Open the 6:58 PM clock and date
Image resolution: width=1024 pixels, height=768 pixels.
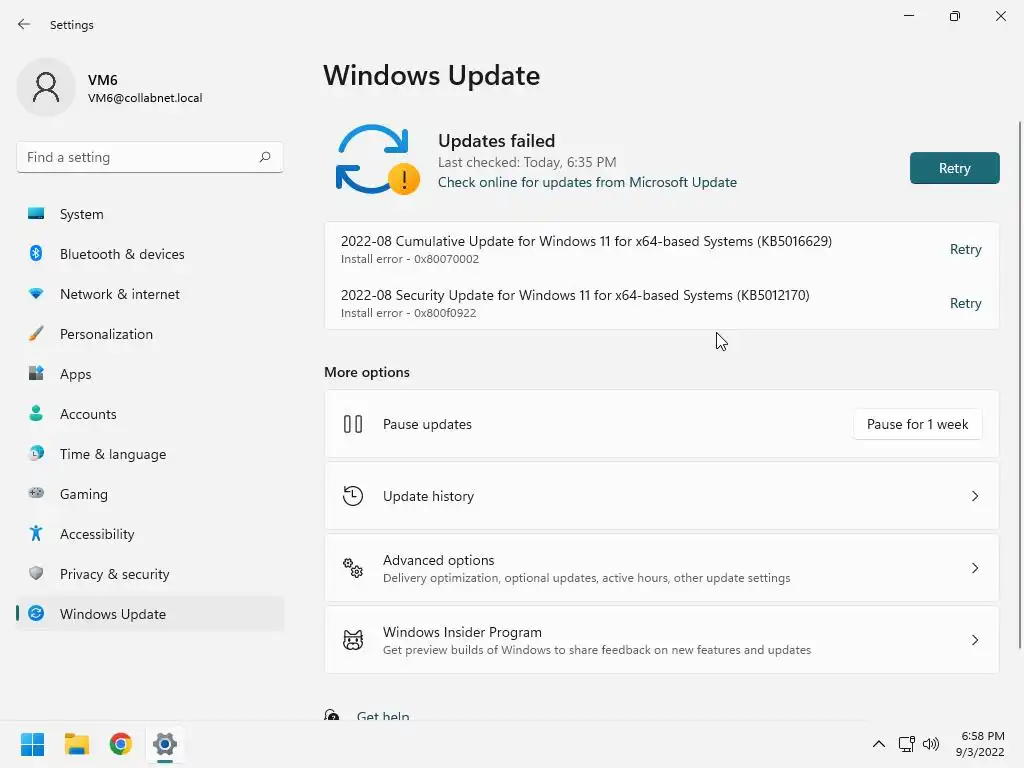click(980, 744)
